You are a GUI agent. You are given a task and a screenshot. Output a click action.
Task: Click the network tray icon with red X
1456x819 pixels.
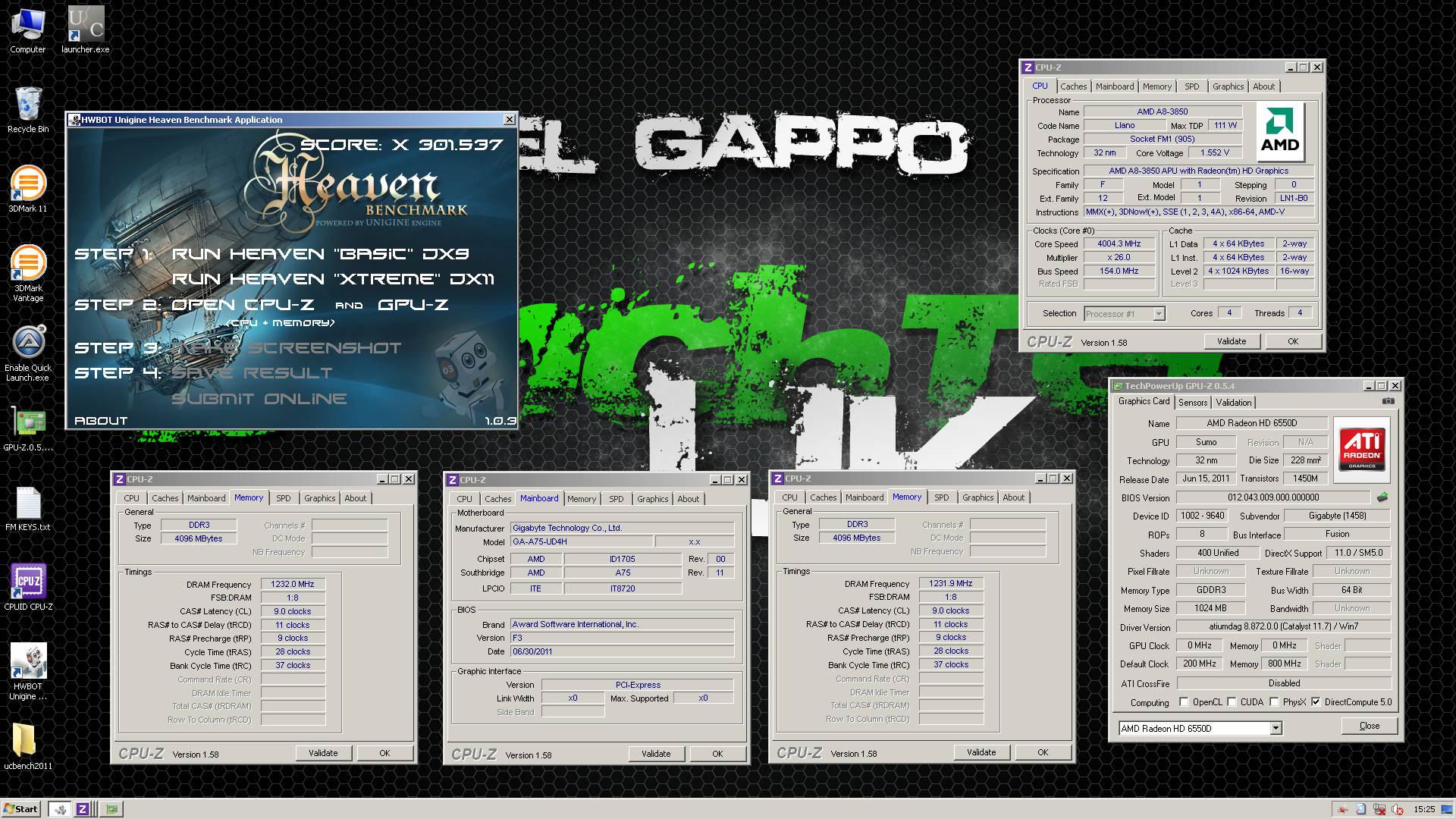(x=1379, y=809)
